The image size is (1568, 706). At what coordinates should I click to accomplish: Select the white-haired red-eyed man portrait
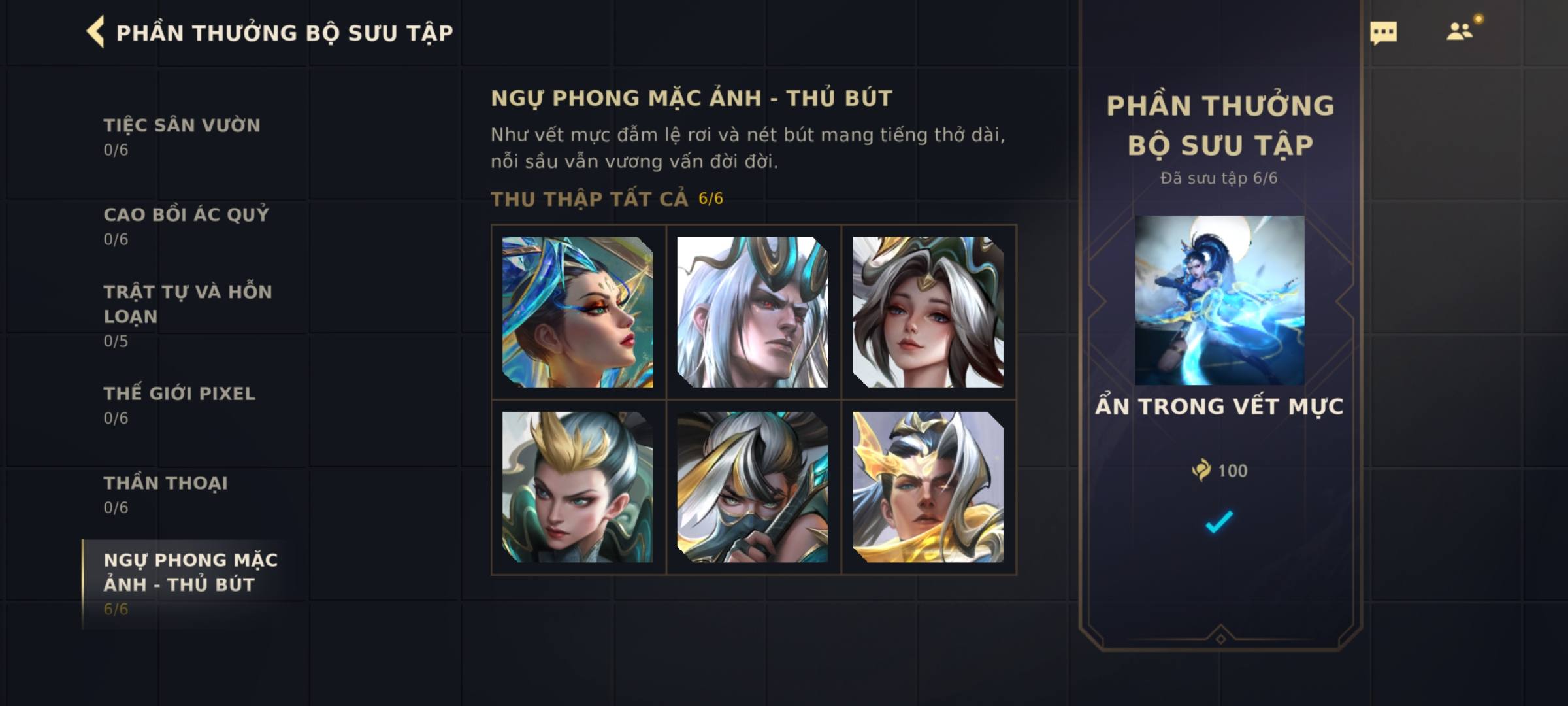[x=753, y=312]
